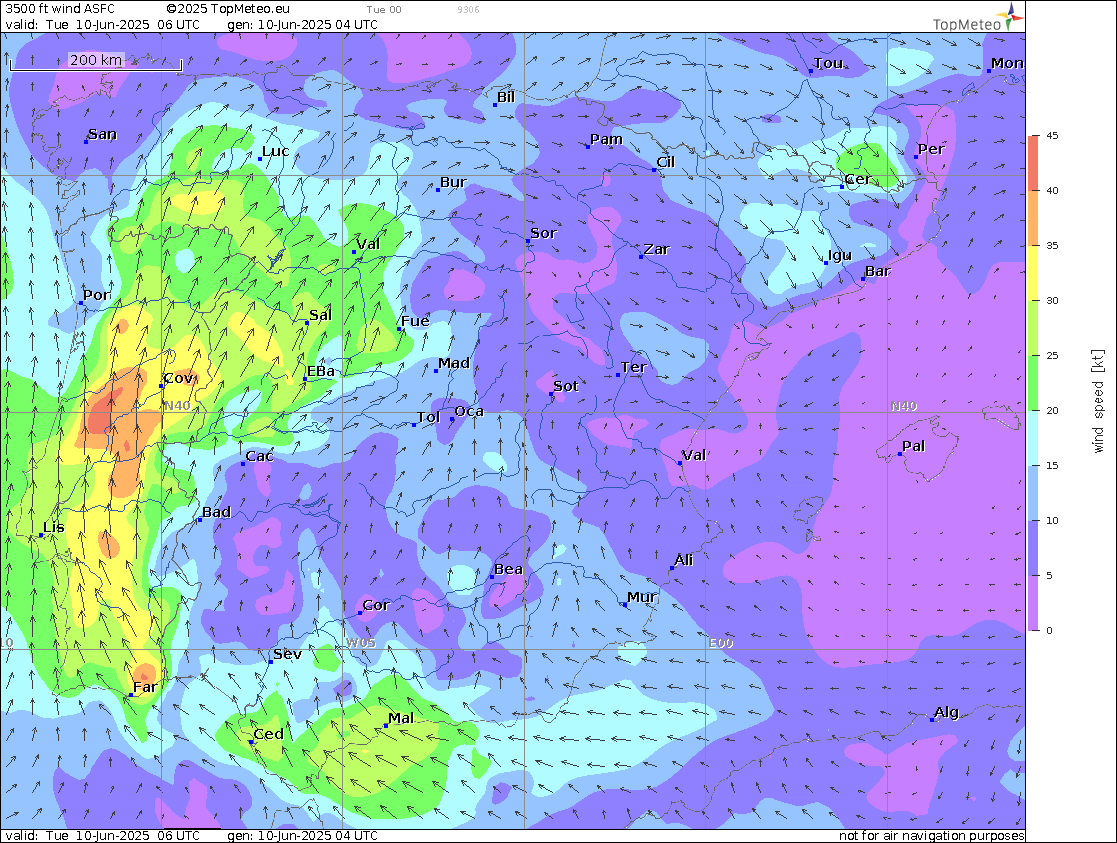Click the 'Por' city label

[97, 295]
